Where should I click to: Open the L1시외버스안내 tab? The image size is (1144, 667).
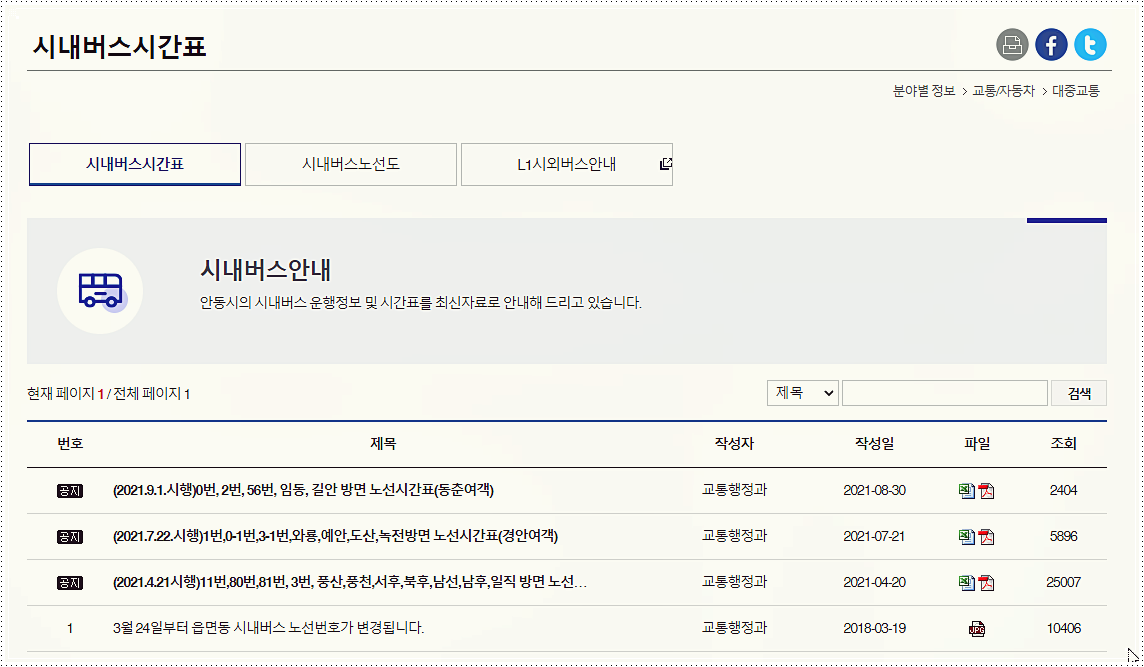(x=567, y=164)
